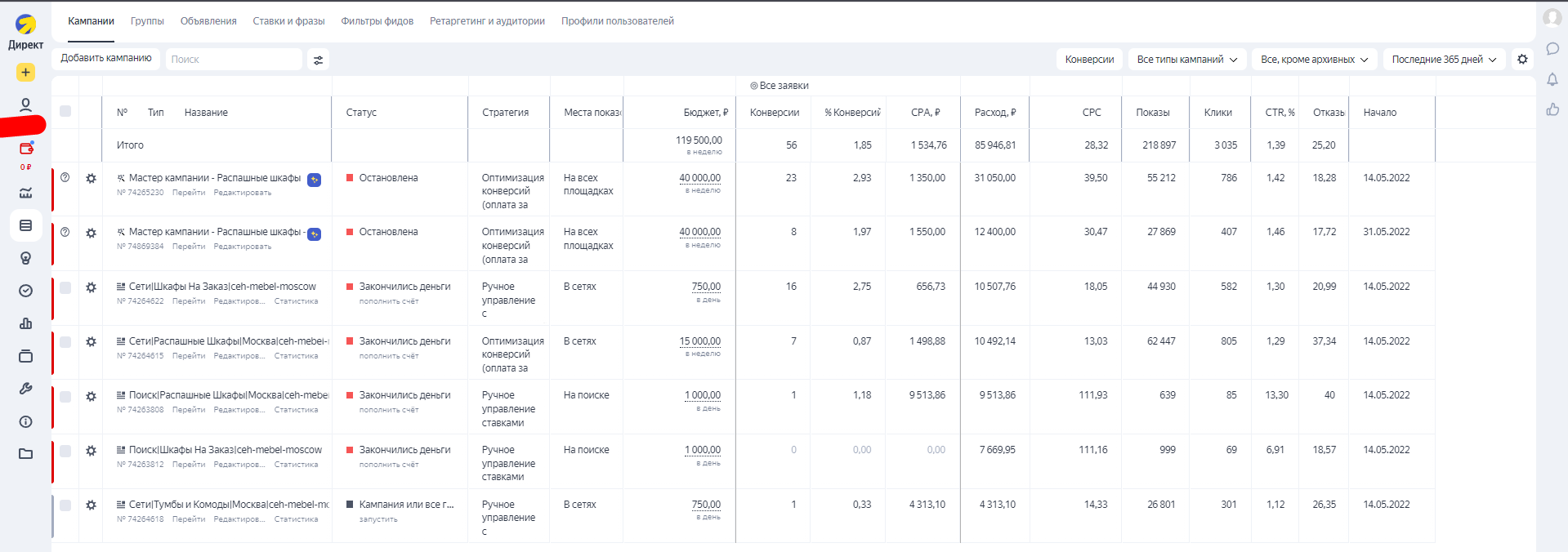Open the 'Последние 365 дней' period dropdown

click(1444, 60)
